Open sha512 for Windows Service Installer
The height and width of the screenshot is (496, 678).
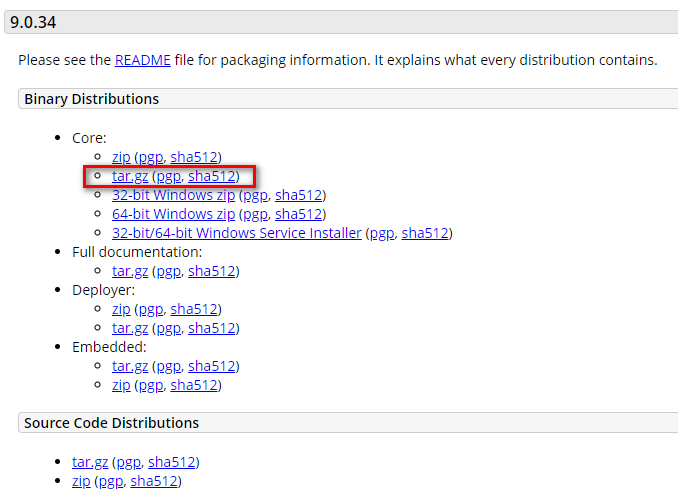click(425, 233)
